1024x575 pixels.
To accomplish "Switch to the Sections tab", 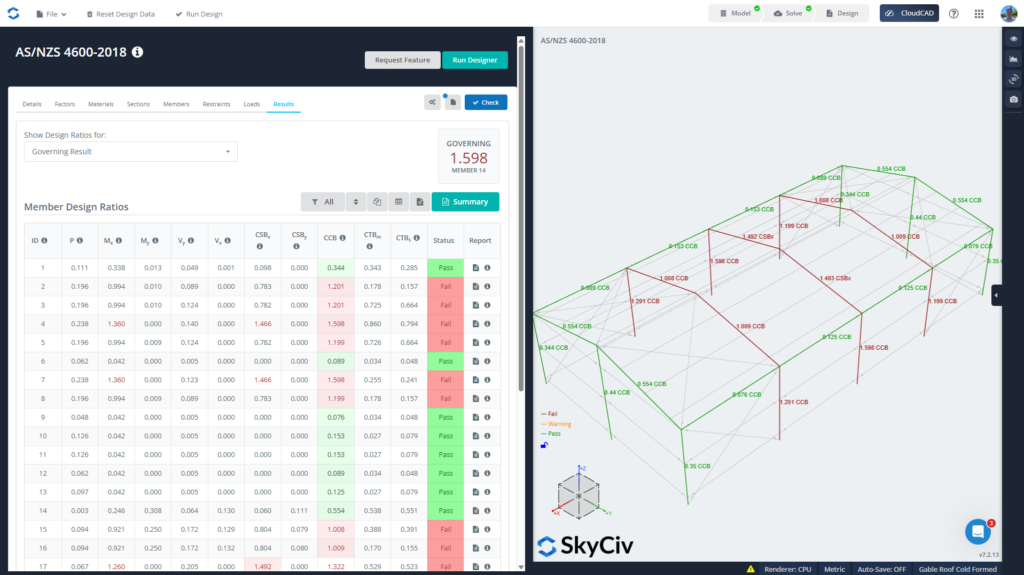I will point(138,104).
